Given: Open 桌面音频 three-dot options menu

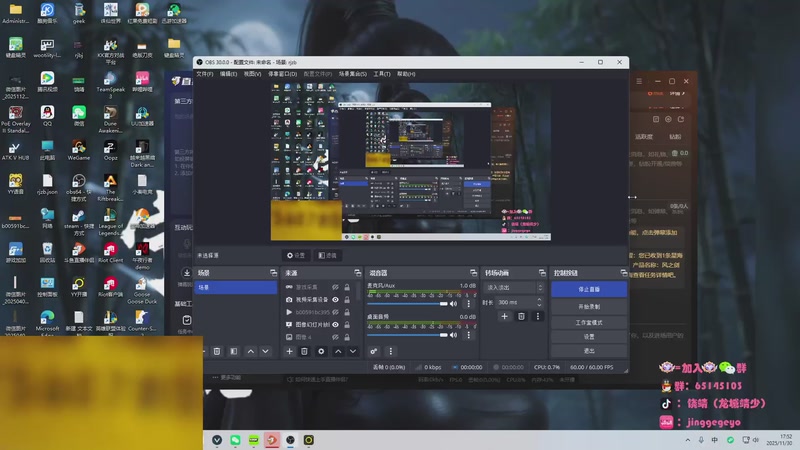Looking at the screenshot, I should [468, 335].
